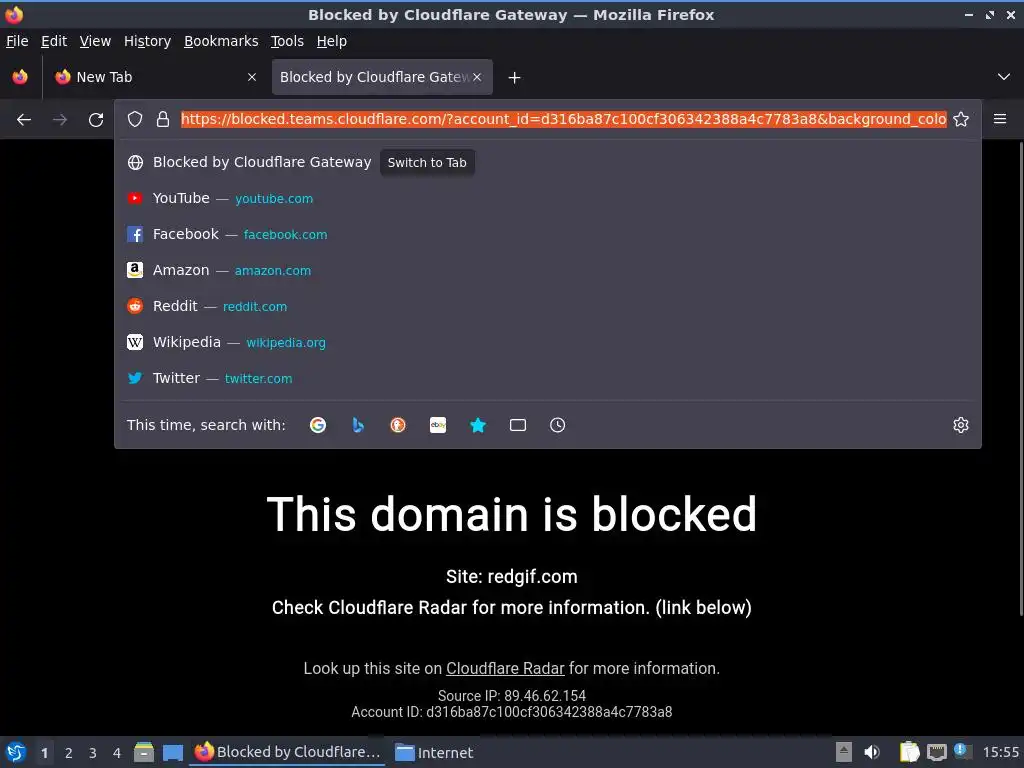Bookmark this page with the star icon
The image size is (1024, 768).
coord(961,119)
